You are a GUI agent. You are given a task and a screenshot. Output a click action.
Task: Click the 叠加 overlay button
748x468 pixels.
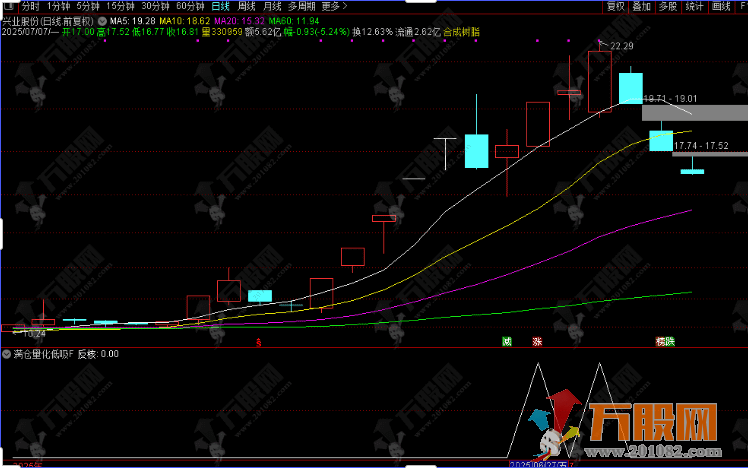[642, 6]
